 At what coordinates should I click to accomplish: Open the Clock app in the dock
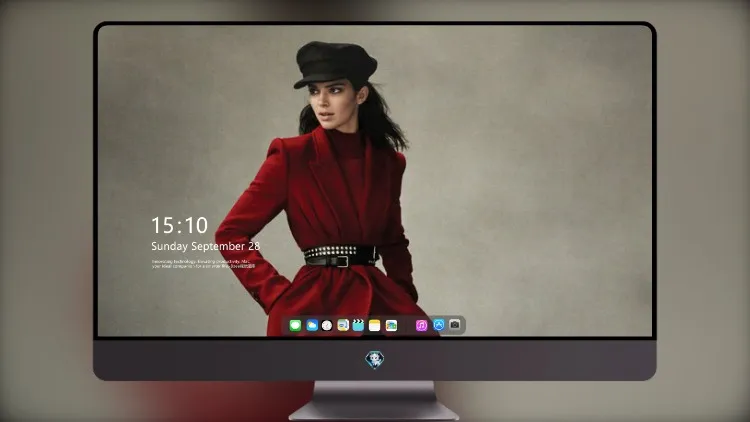pyautogui.click(x=327, y=325)
